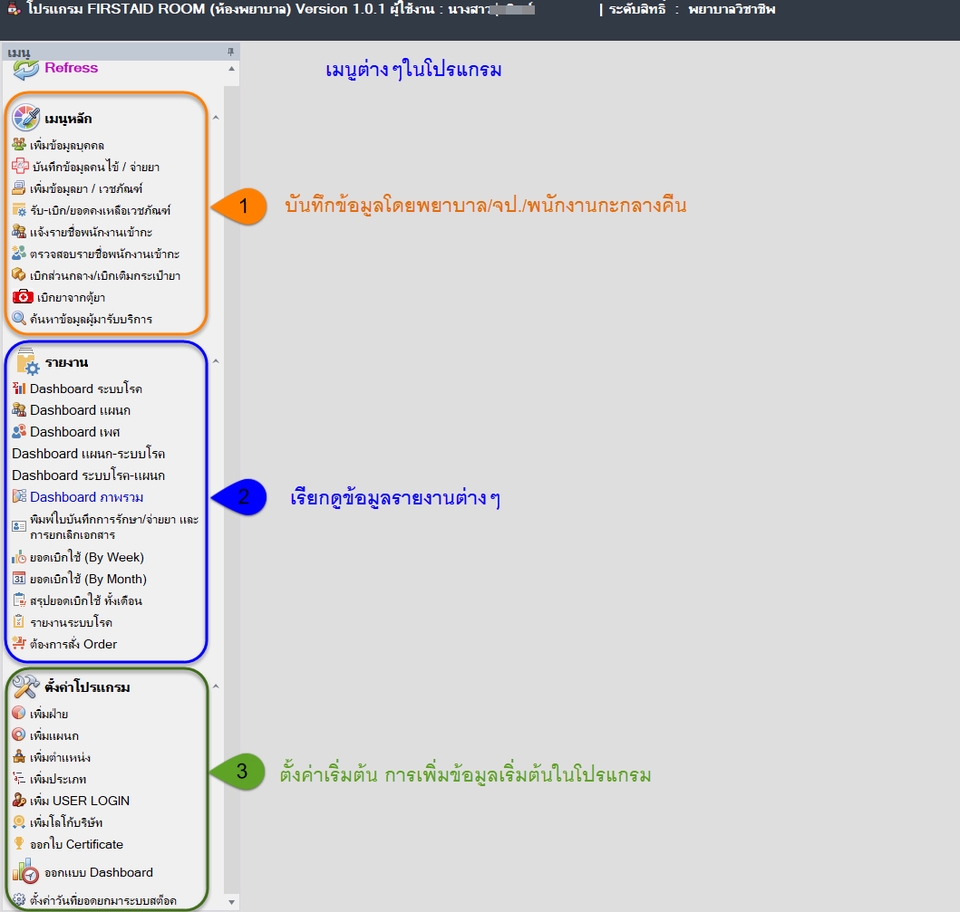Click ตั้งค่าวันที่ยอดยกมาระบบสต็อก gear icon
Screen dimensions: 960x912
[20, 899]
